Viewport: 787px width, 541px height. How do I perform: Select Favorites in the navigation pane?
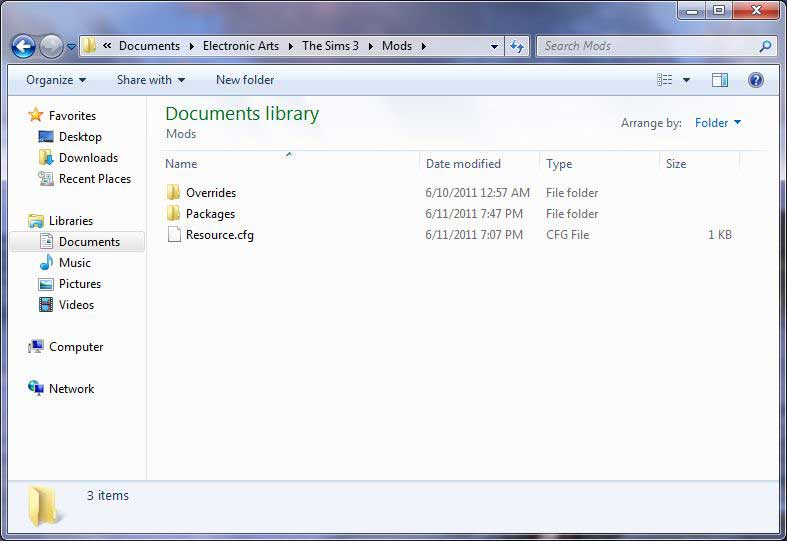point(72,116)
